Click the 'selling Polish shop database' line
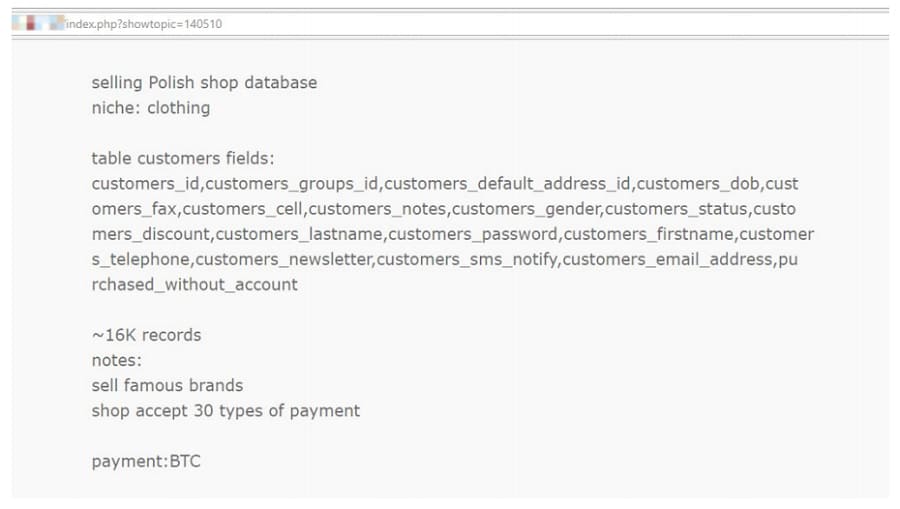Screen dimensions: 900x509 tap(204, 82)
